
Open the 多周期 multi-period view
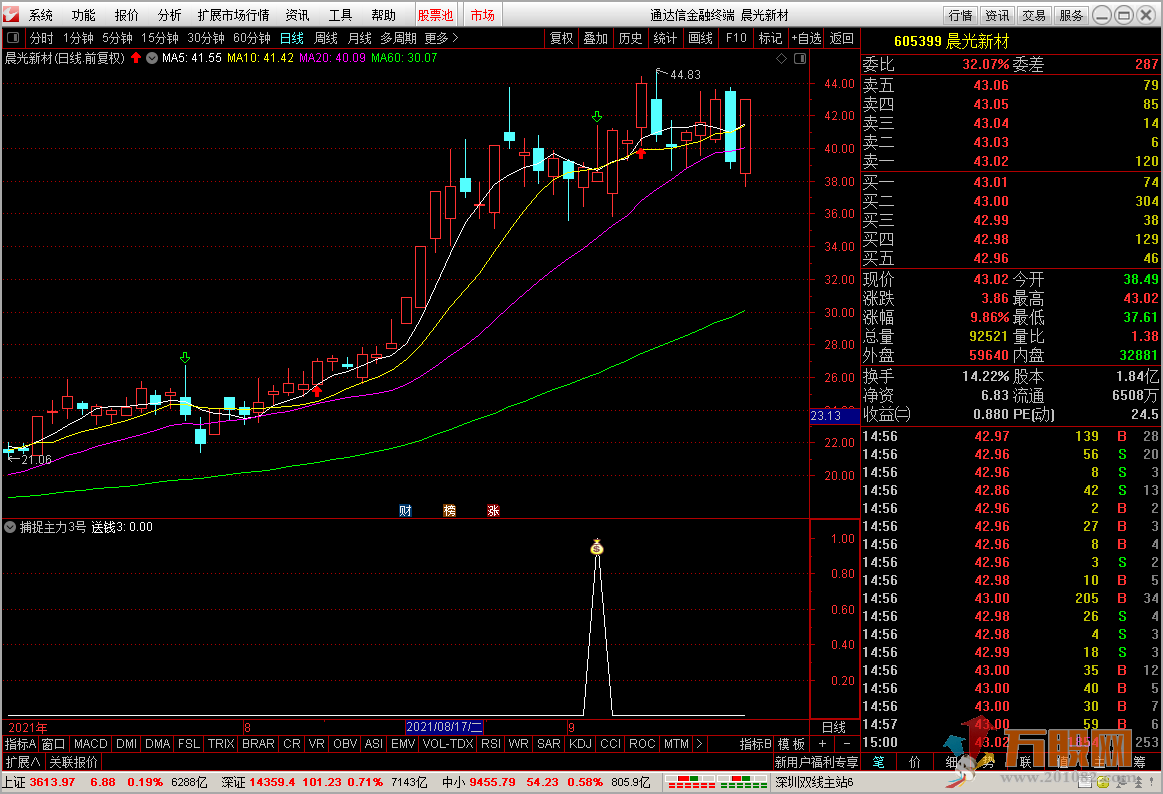coord(399,38)
